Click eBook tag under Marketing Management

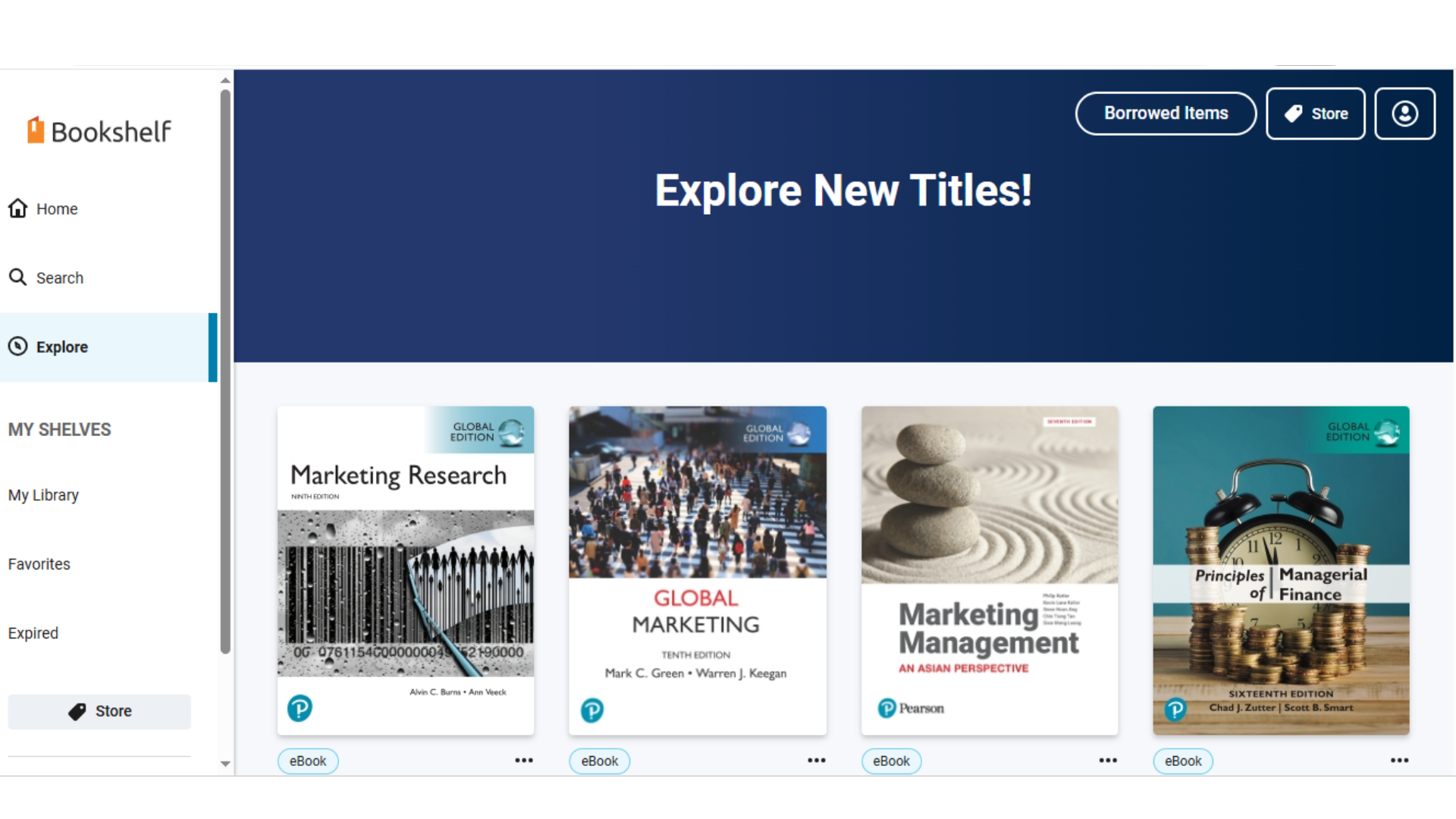click(891, 761)
